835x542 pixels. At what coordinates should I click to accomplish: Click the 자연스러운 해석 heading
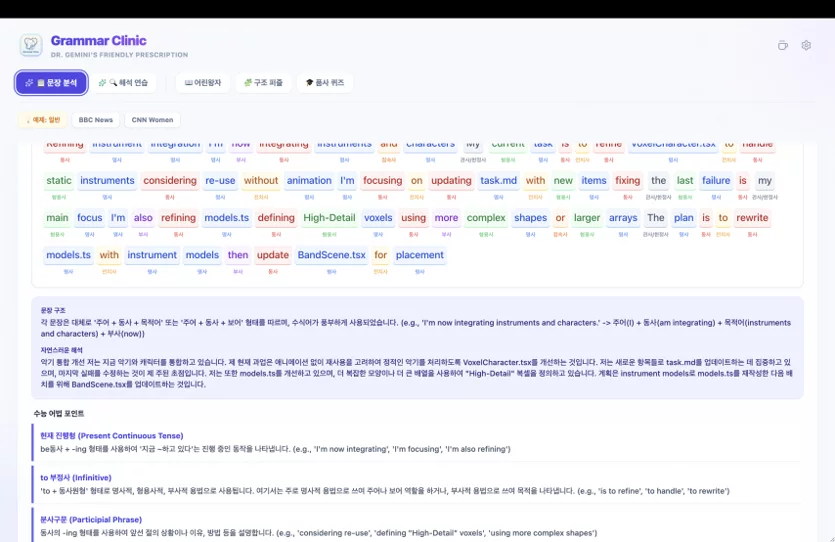(61, 350)
